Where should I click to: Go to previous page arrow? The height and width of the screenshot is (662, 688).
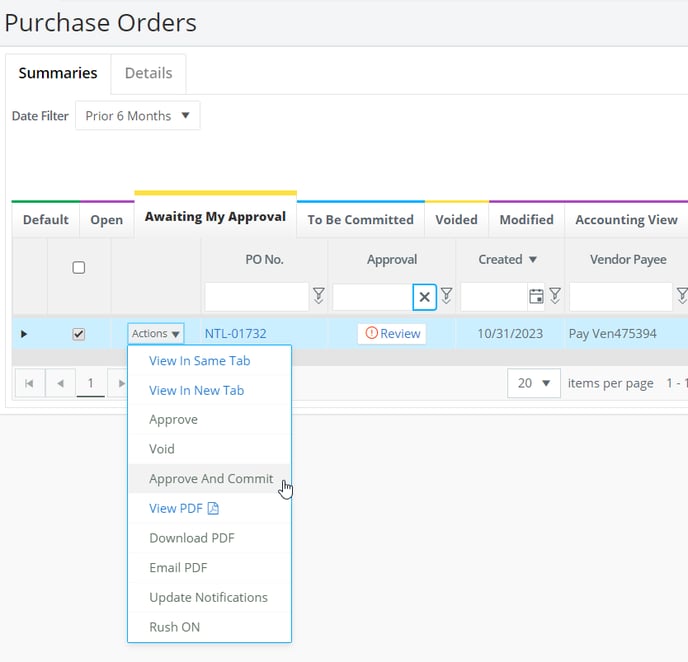tap(61, 383)
